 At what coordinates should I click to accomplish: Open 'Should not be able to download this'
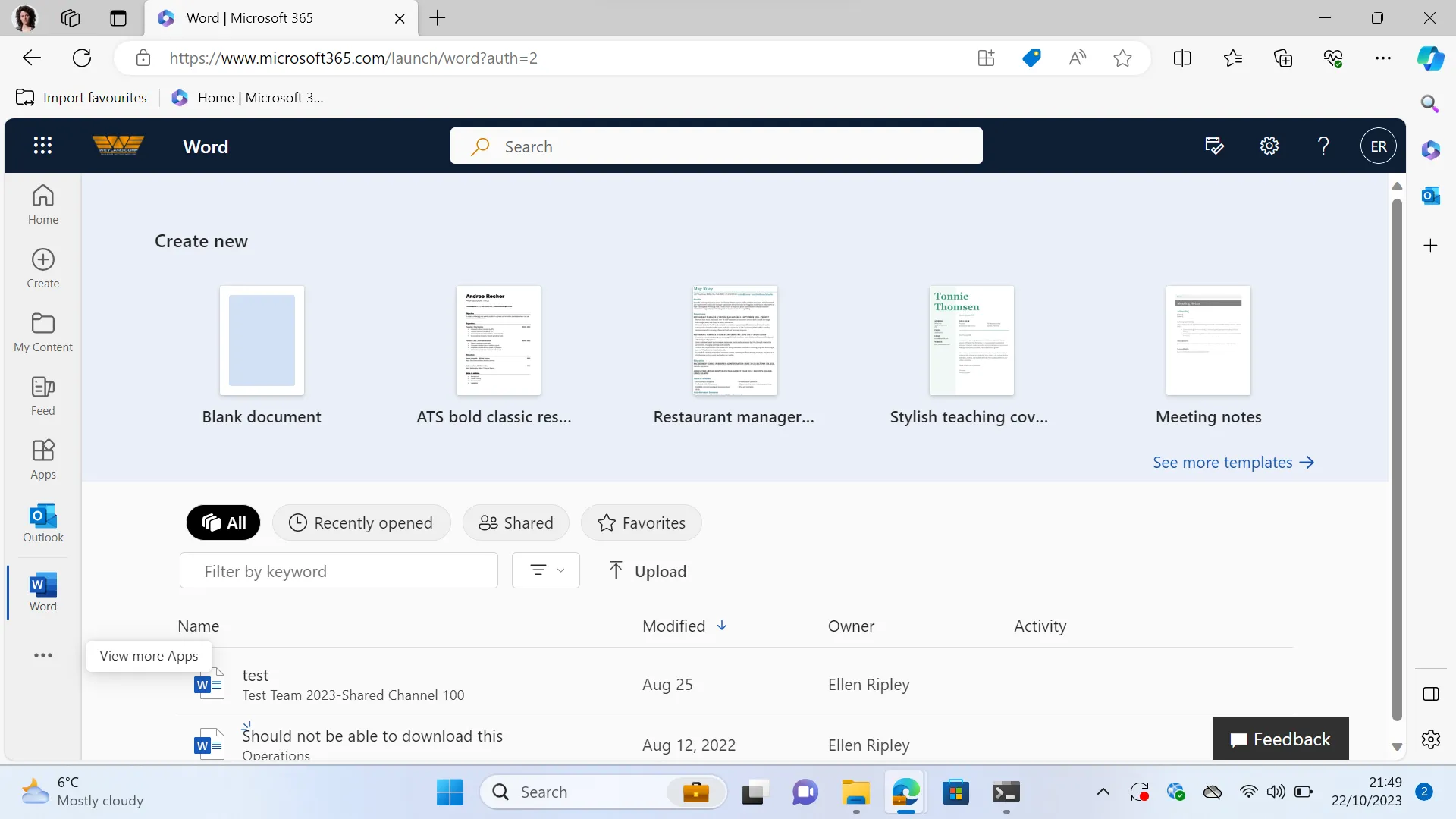pyautogui.click(x=372, y=736)
